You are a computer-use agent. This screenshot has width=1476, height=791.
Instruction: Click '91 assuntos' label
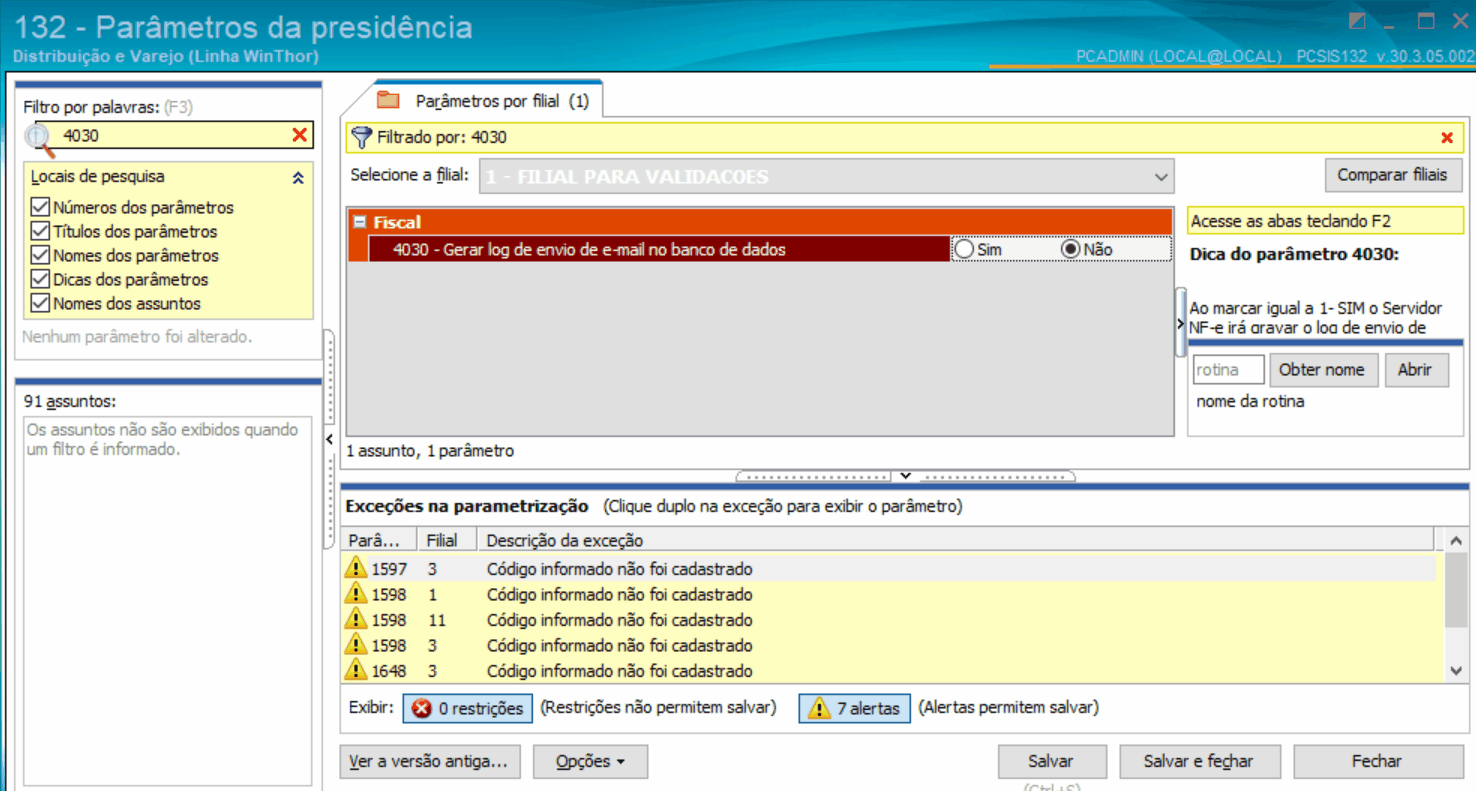point(70,401)
